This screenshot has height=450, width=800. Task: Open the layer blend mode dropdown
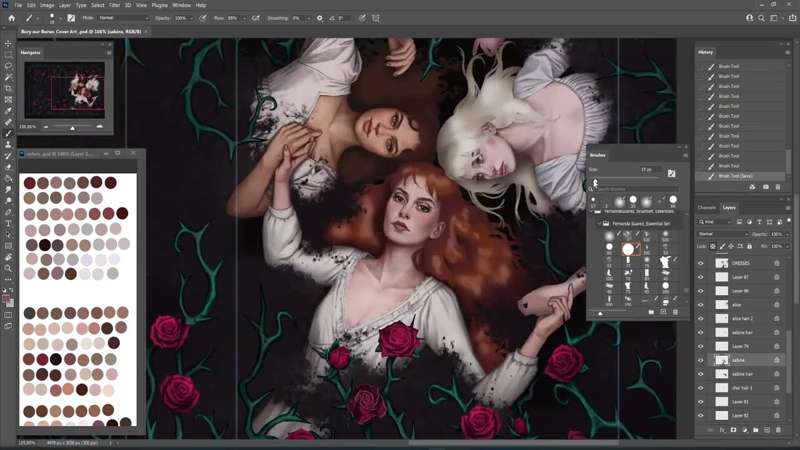click(x=722, y=234)
